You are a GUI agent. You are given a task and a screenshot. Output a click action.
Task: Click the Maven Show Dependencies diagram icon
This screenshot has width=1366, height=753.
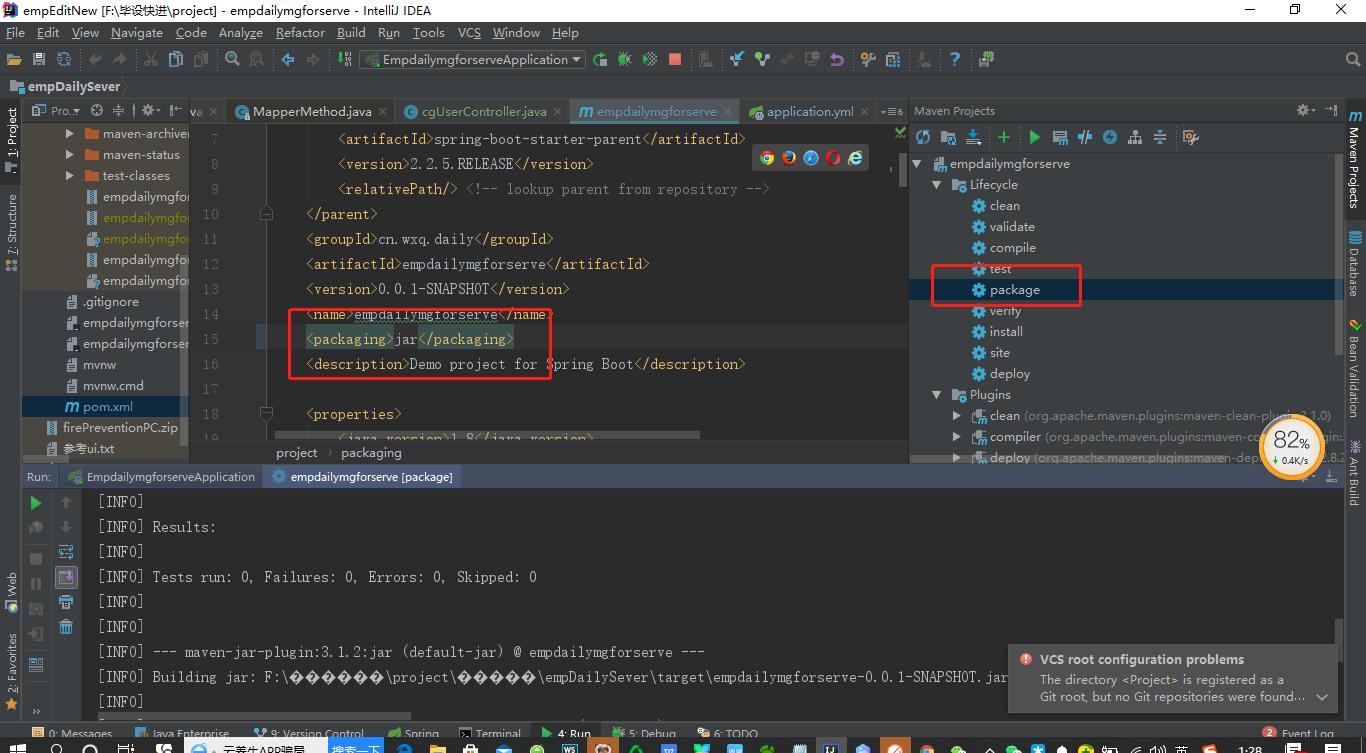pos(1135,137)
